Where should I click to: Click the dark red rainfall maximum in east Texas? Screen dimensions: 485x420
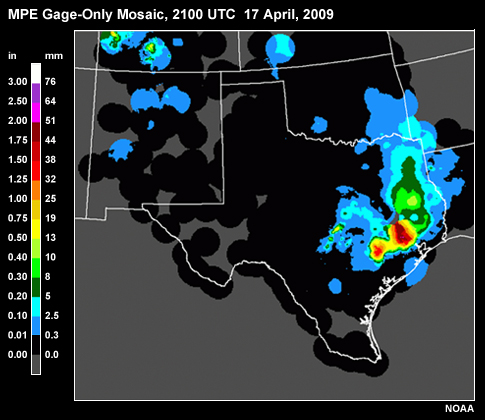(403, 233)
